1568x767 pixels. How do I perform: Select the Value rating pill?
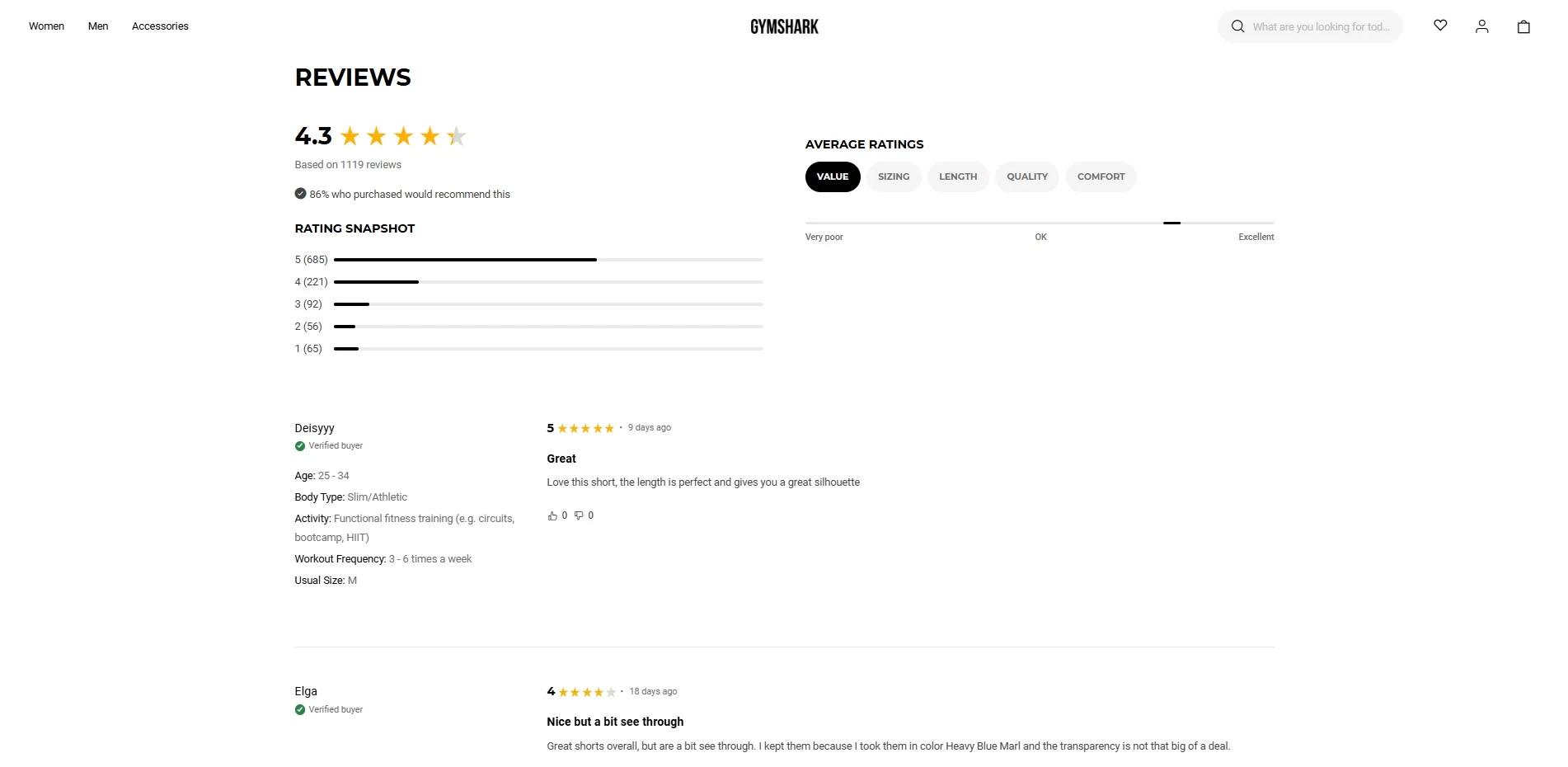click(832, 176)
